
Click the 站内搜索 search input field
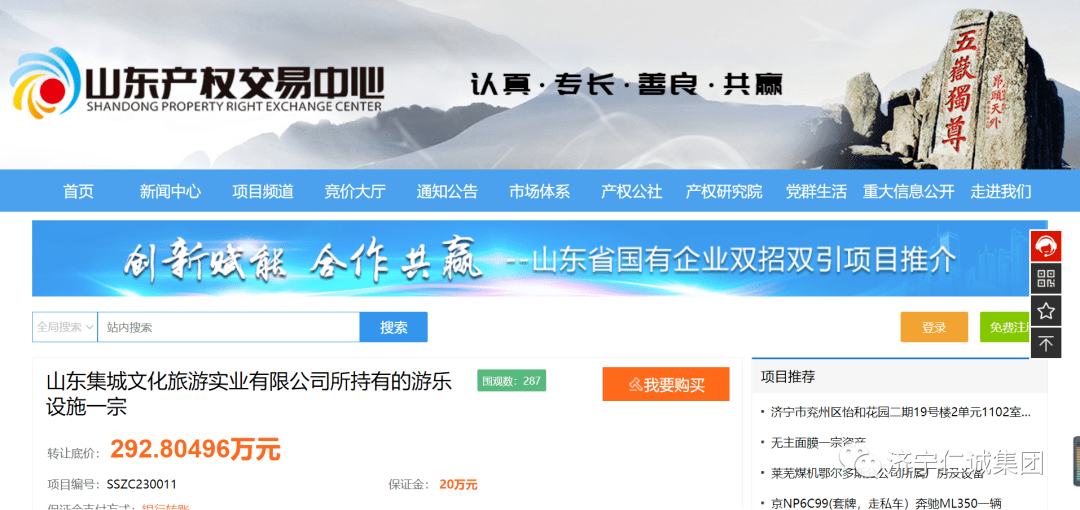coord(230,327)
